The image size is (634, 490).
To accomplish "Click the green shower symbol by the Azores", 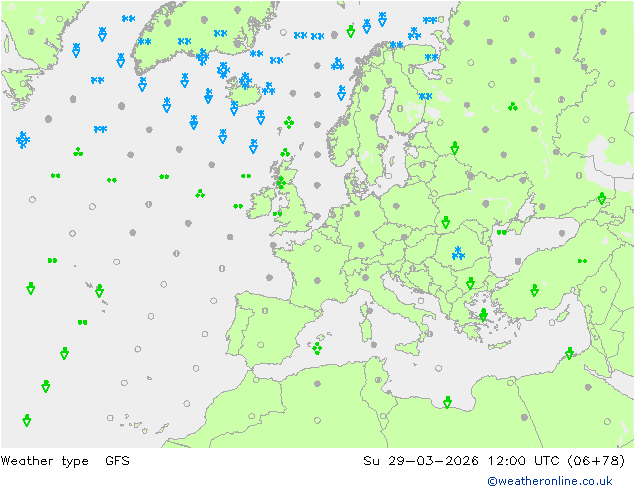I will (99, 291).
